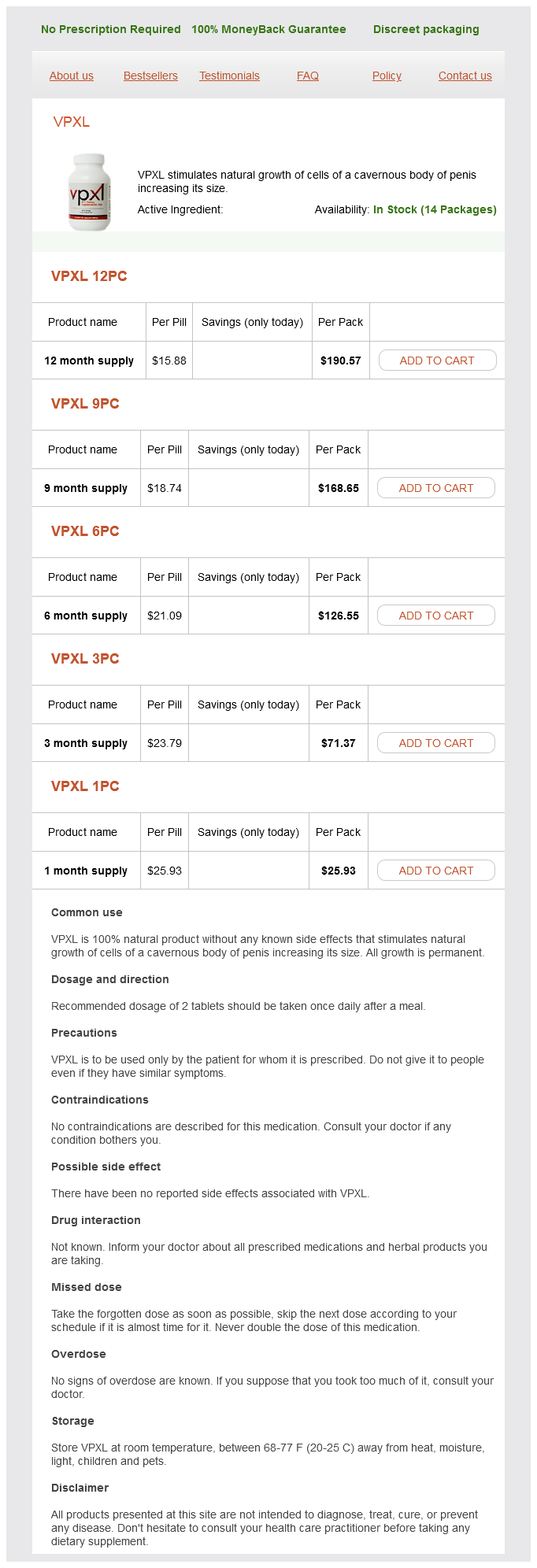This screenshot has height=1568, width=537.
Task: Click the $190.57 per pack price
Action: (x=340, y=361)
